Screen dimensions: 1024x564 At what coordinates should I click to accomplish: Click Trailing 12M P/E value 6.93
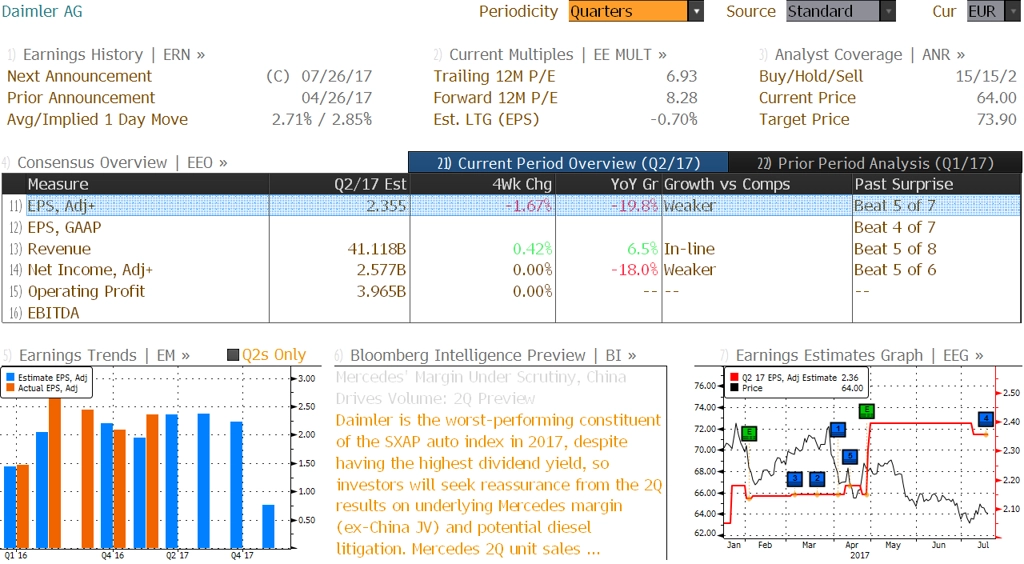[x=682, y=76]
